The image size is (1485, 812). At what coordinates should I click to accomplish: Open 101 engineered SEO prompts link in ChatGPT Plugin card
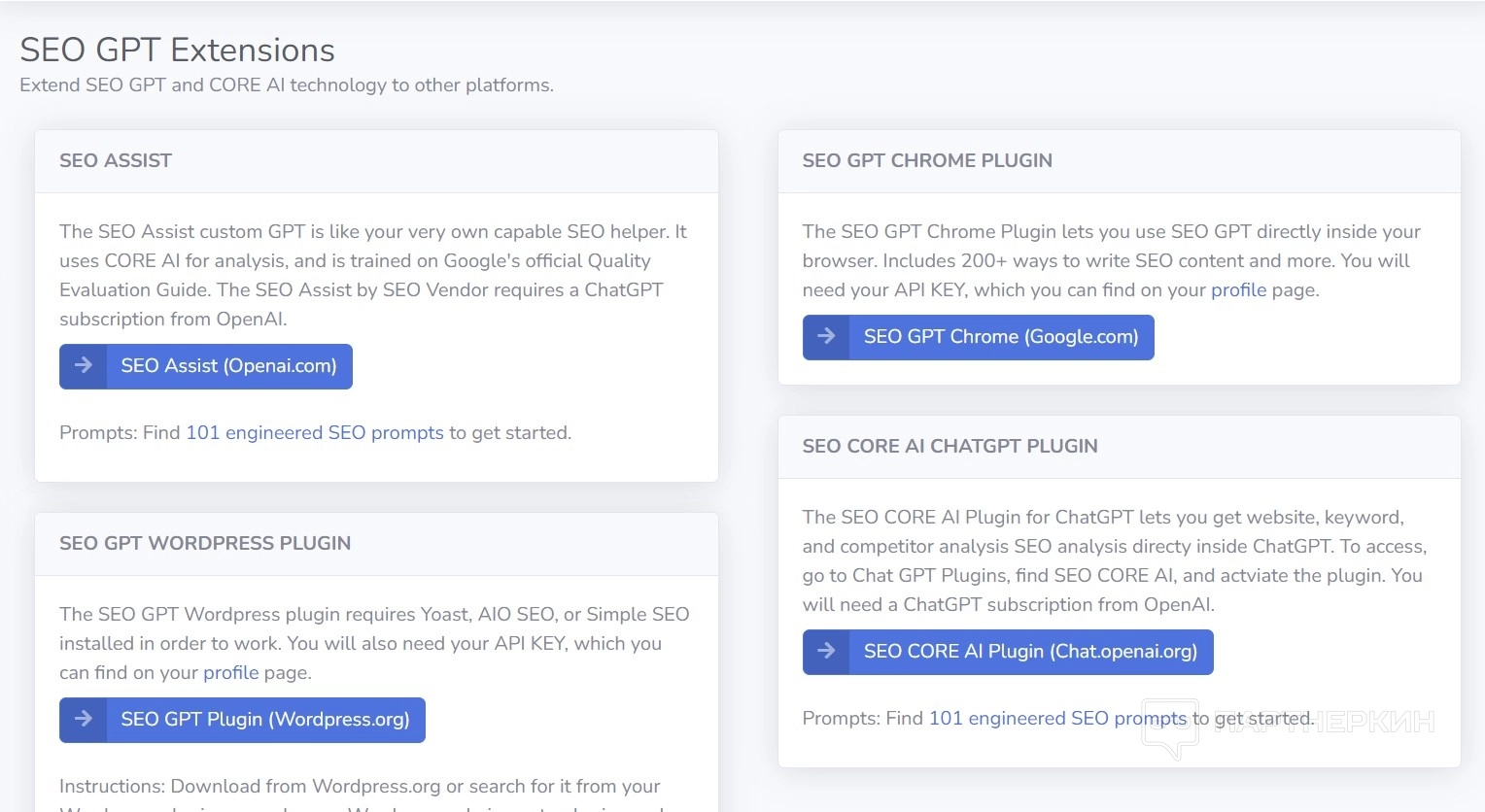(x=1057, y=719)
